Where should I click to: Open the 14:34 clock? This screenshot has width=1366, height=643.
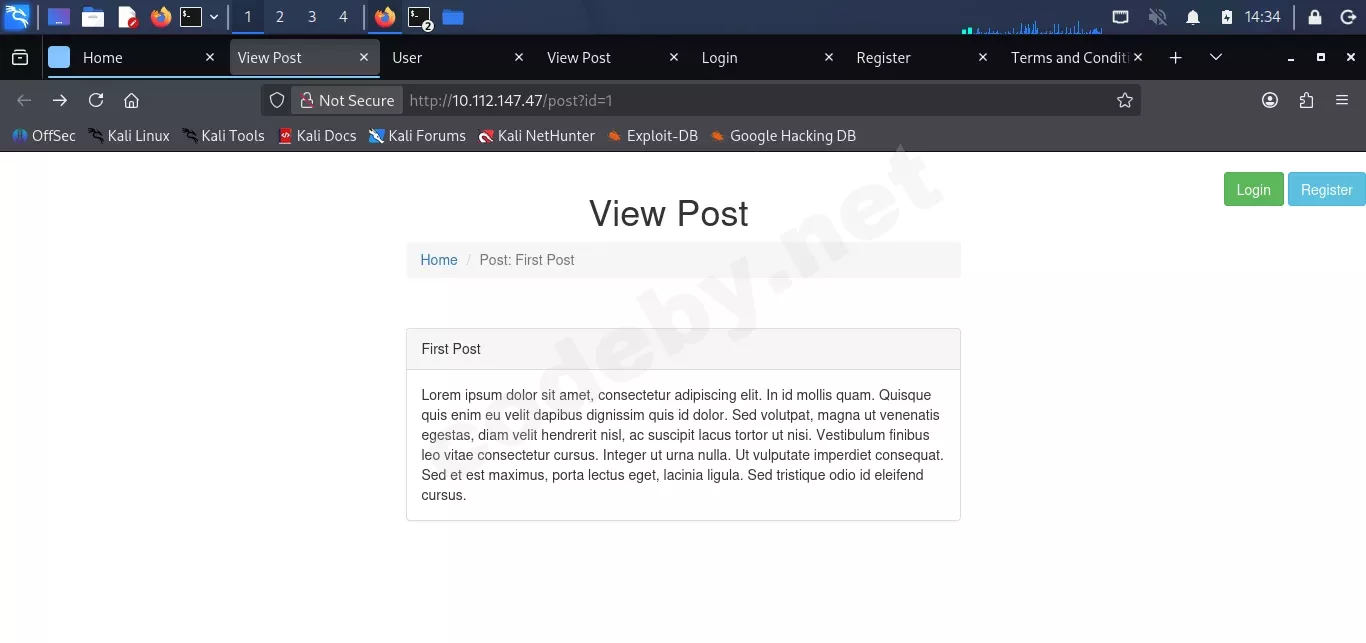(1262, 17)
